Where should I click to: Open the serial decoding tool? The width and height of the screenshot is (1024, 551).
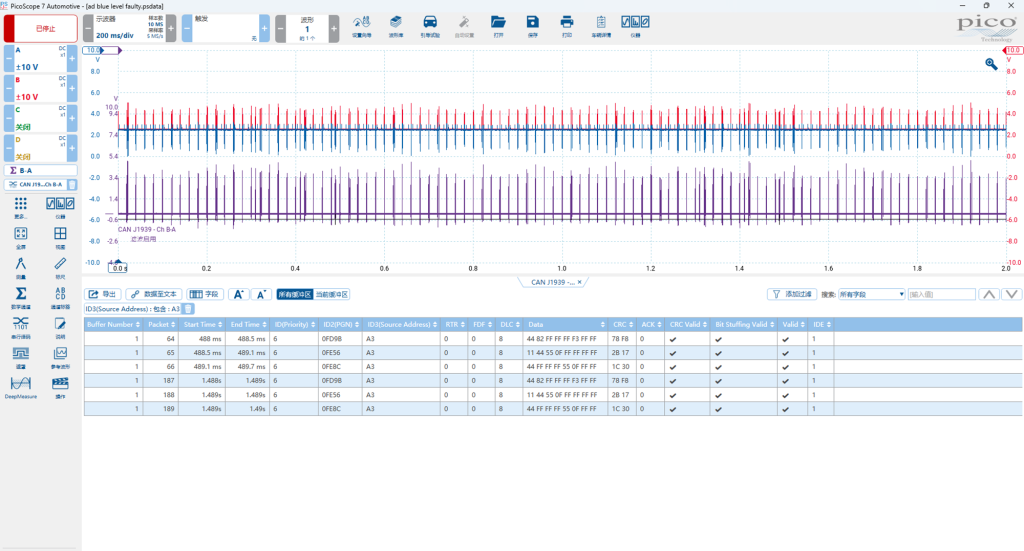[21, 326]
